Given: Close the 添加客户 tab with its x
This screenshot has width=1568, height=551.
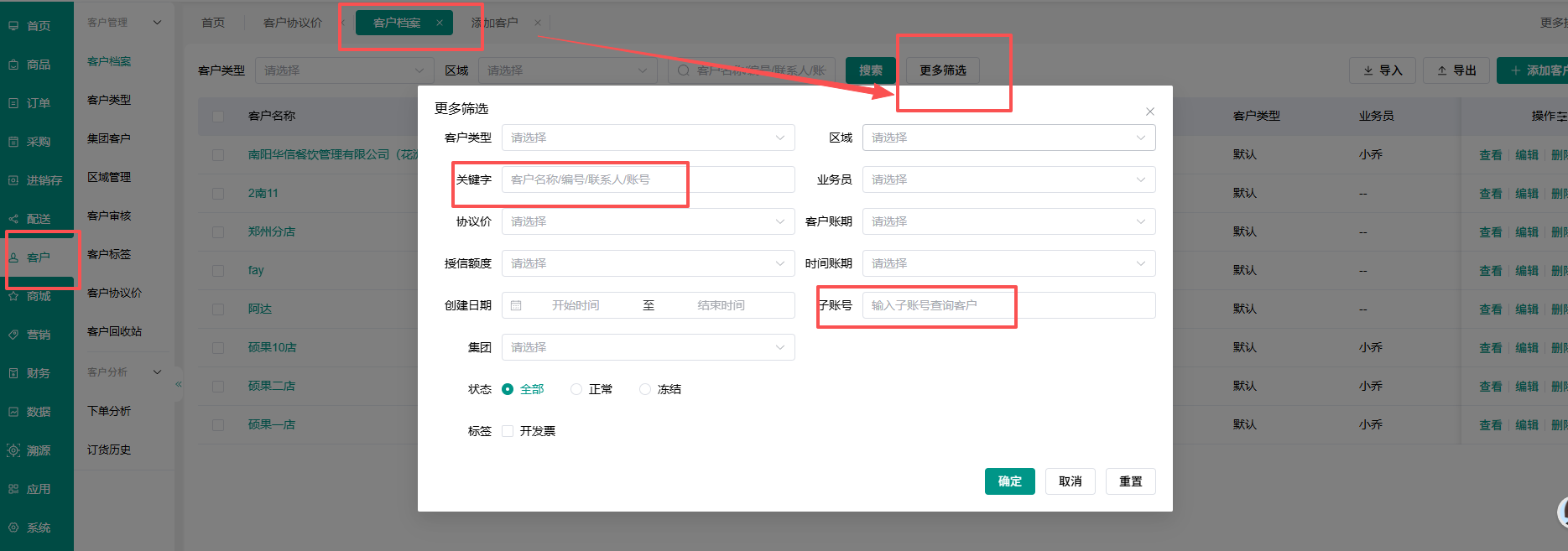Looking at the screenshot, I should pyautogui.click(x=538, y=23).
